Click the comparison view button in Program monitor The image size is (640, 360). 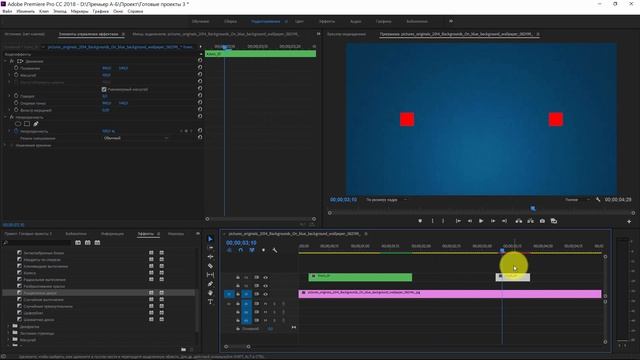[554, 221]
